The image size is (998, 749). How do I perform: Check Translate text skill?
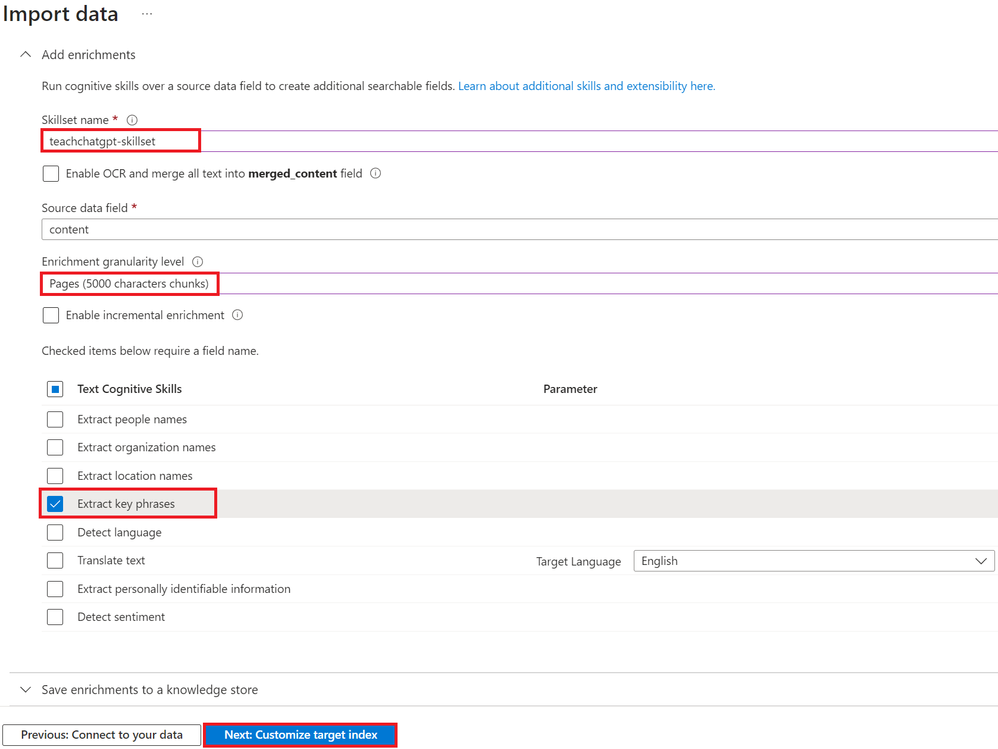[55, 561]
